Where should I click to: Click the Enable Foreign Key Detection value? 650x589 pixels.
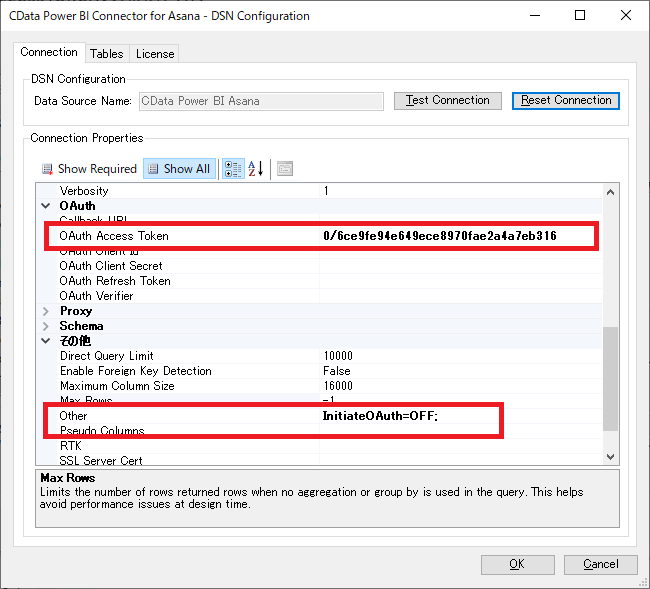pyautogui.click(x=460, y=371)
